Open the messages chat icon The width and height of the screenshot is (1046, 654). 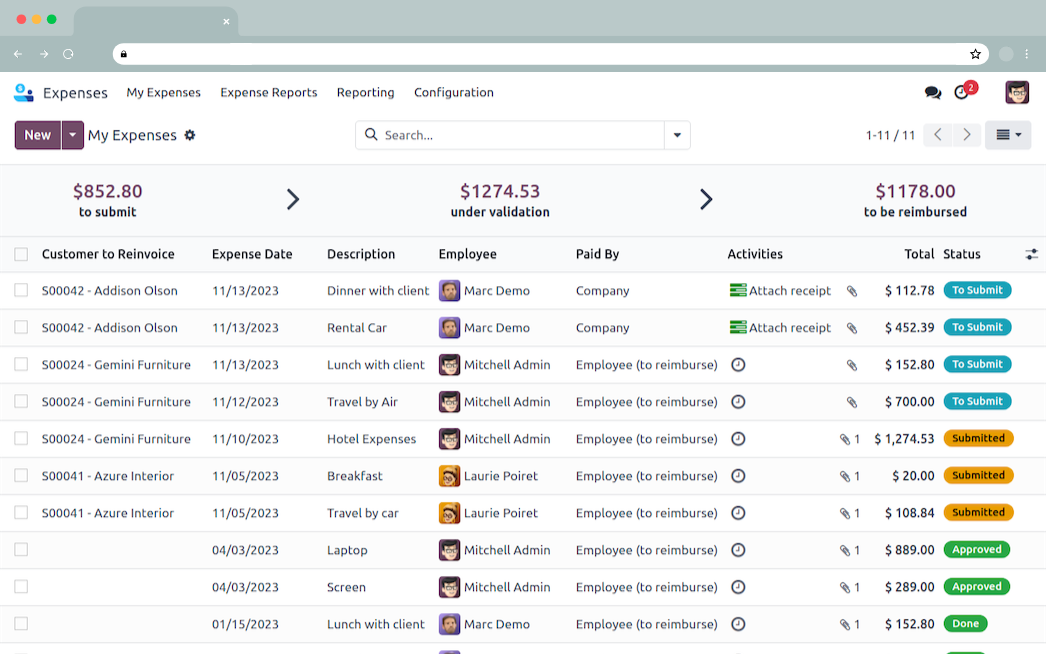pos(932,93)
